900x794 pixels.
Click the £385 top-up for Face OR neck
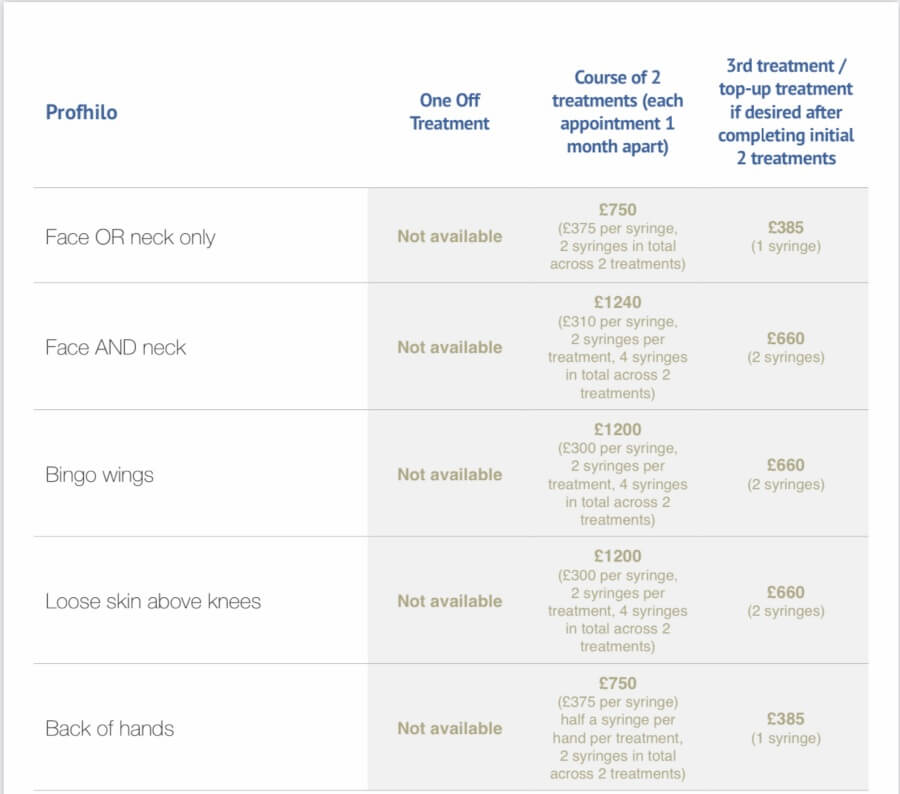click(x=786, y=227)
